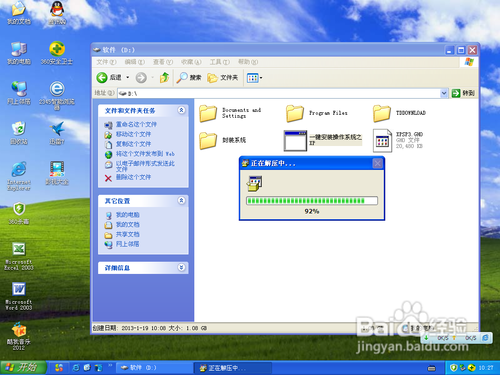Launch the Xunlei bird desktop icon

pyautogui.click(x=57, y=133)
